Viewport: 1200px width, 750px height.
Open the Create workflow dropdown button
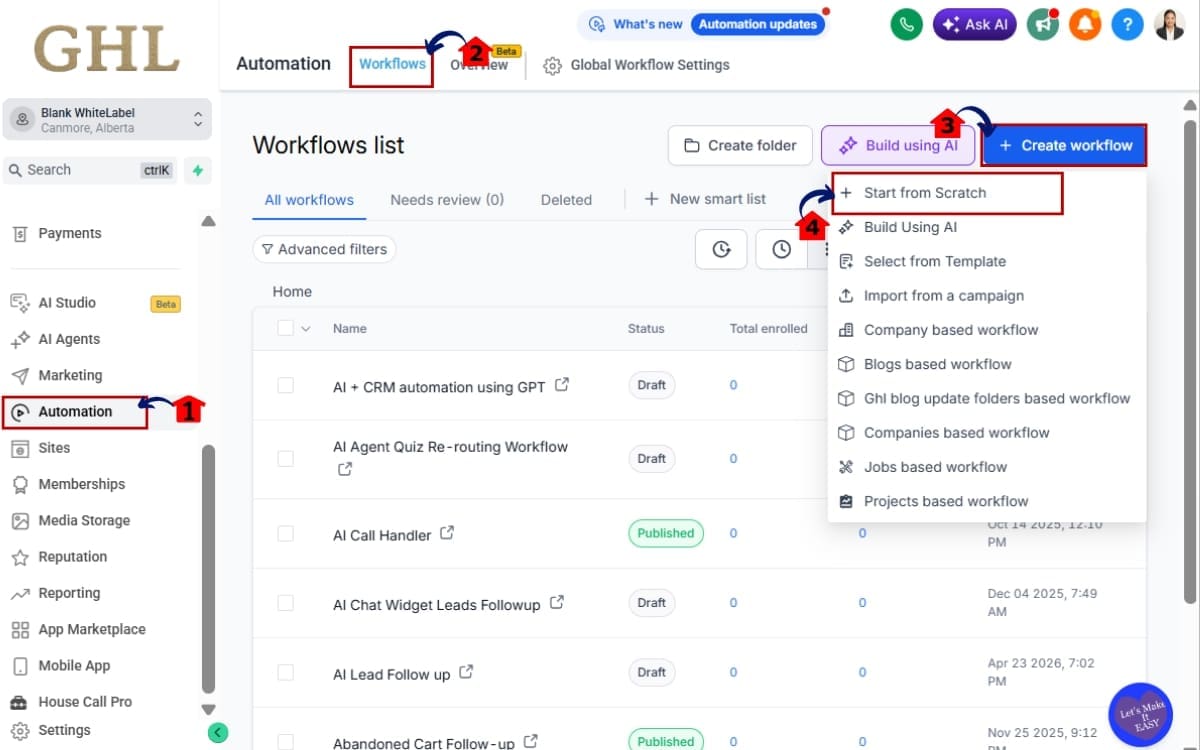click(x=1064, y=145)
